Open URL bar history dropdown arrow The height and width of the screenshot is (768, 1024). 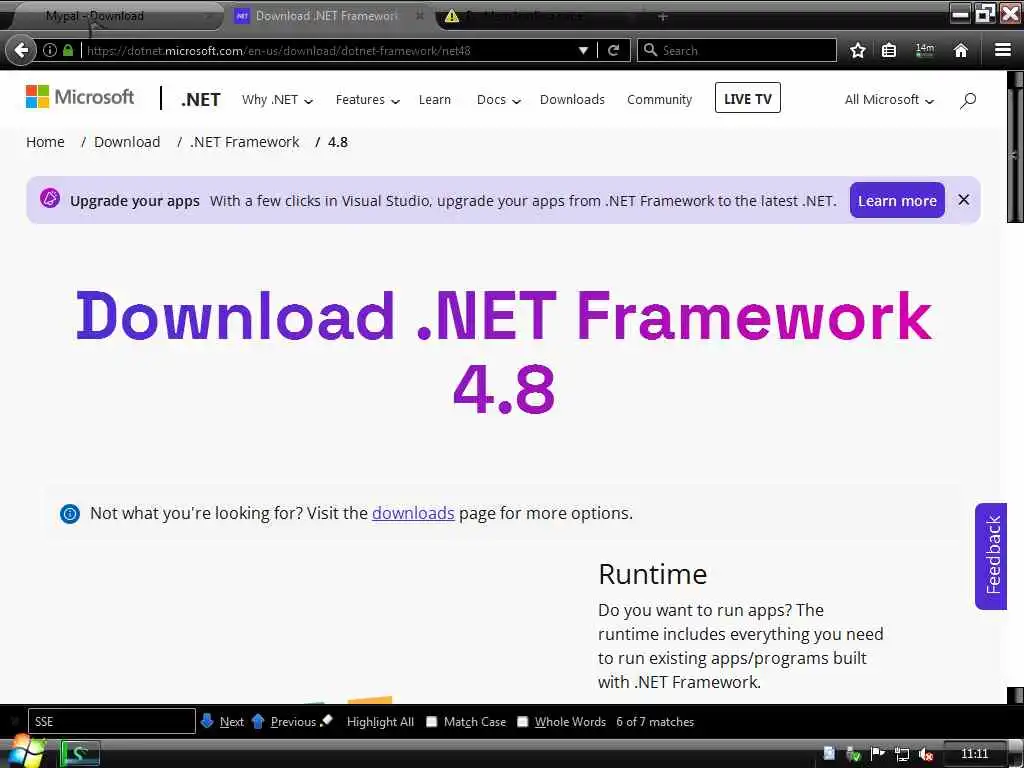tap(583, 50)
